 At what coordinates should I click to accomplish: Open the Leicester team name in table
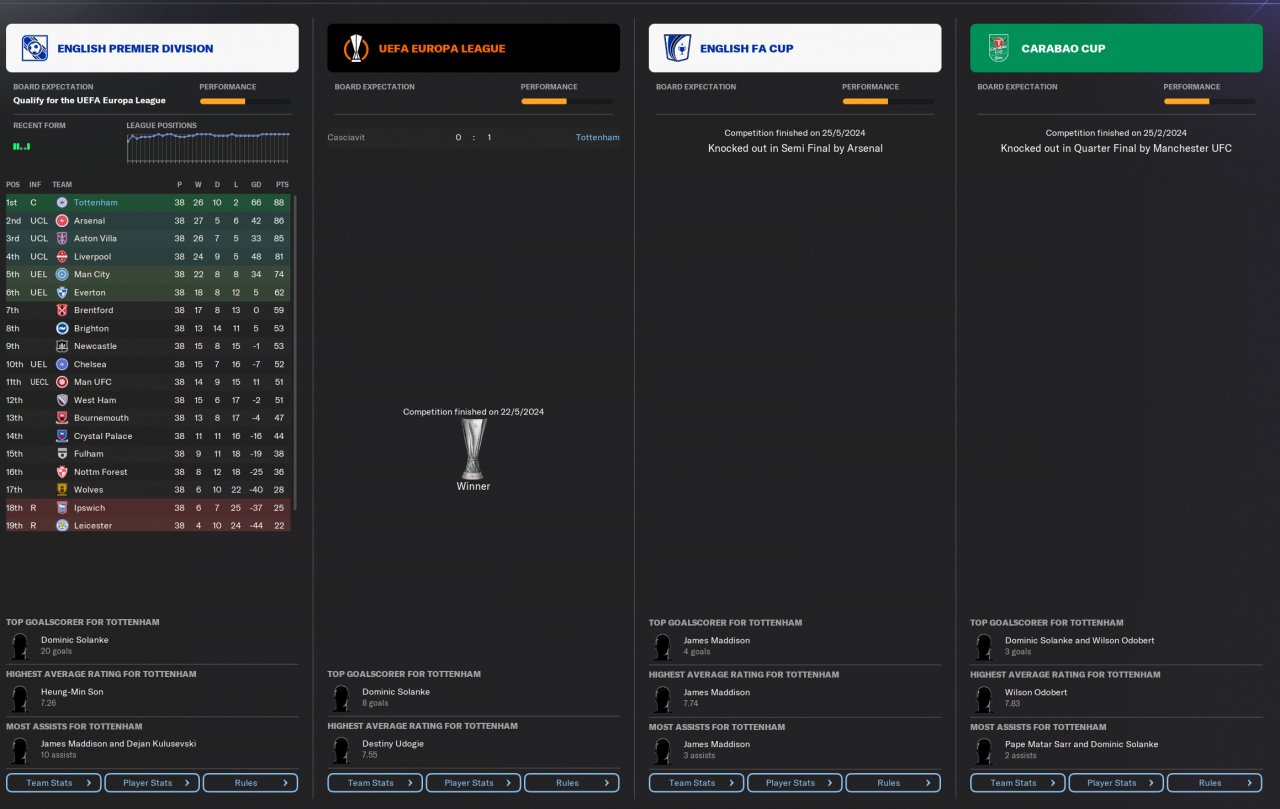point(93,526)
